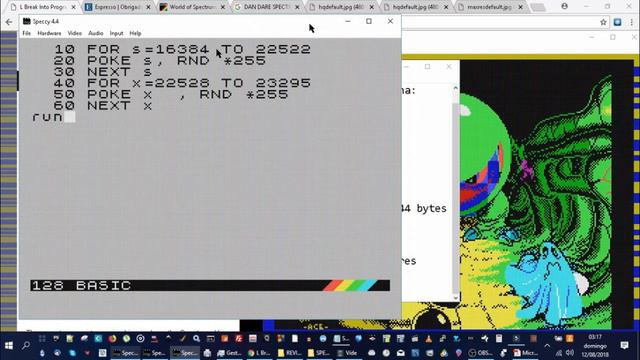This screenshot has height=360, width=640.
Task: Open the Audio menu in Speccy
Action: click(96, 33)
